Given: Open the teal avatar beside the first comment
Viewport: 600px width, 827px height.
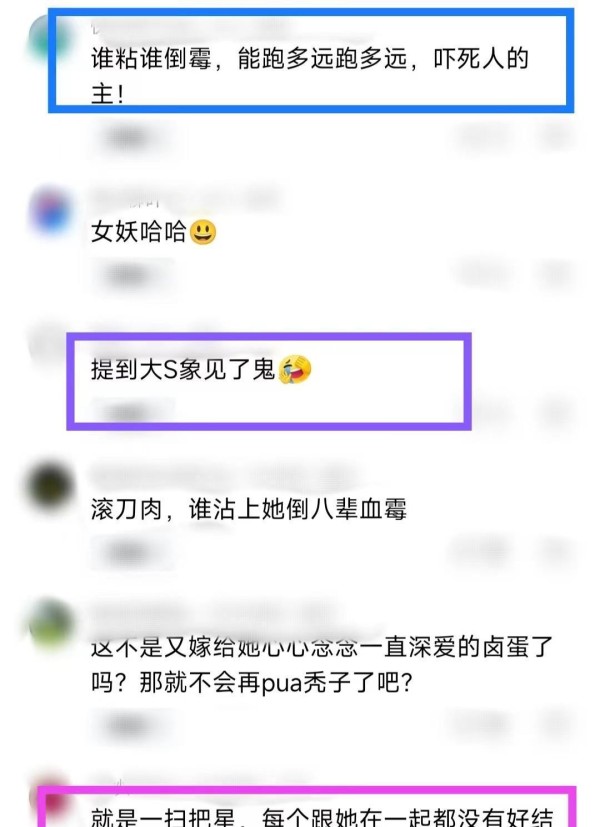Looking at the screenshot, I should pos(49,38).
